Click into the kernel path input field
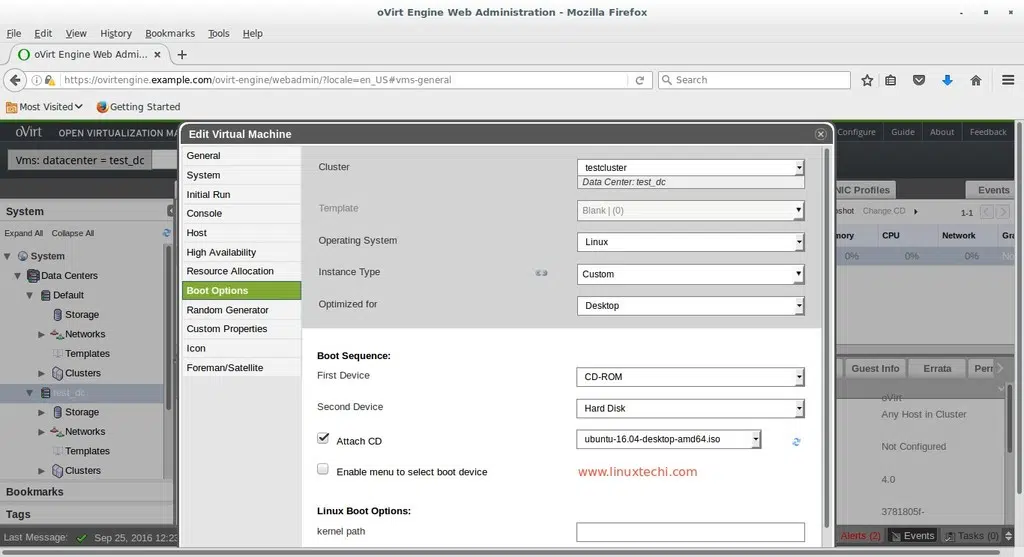Screen dimensions: 1024x557 coord(690,532)
